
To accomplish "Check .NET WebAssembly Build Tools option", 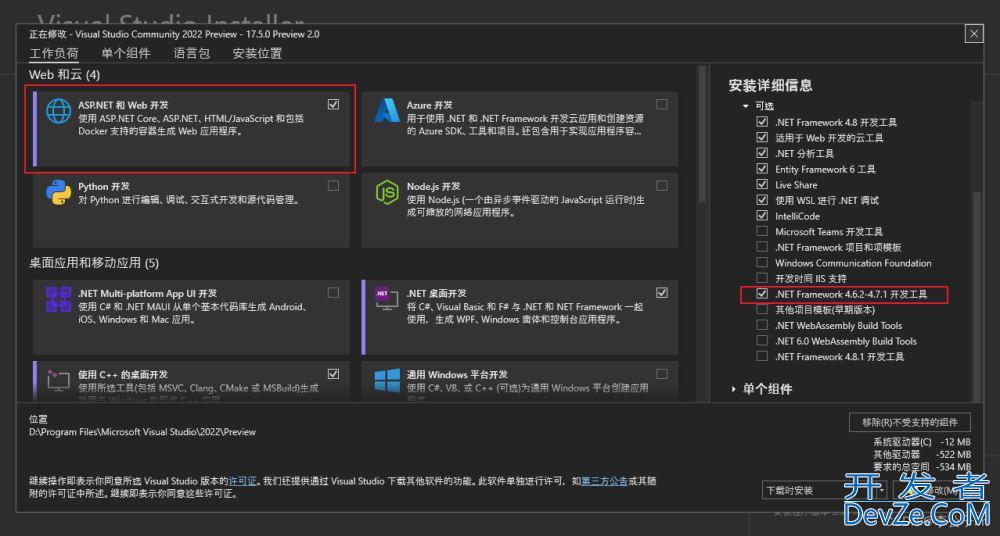I will pos(762,325).
